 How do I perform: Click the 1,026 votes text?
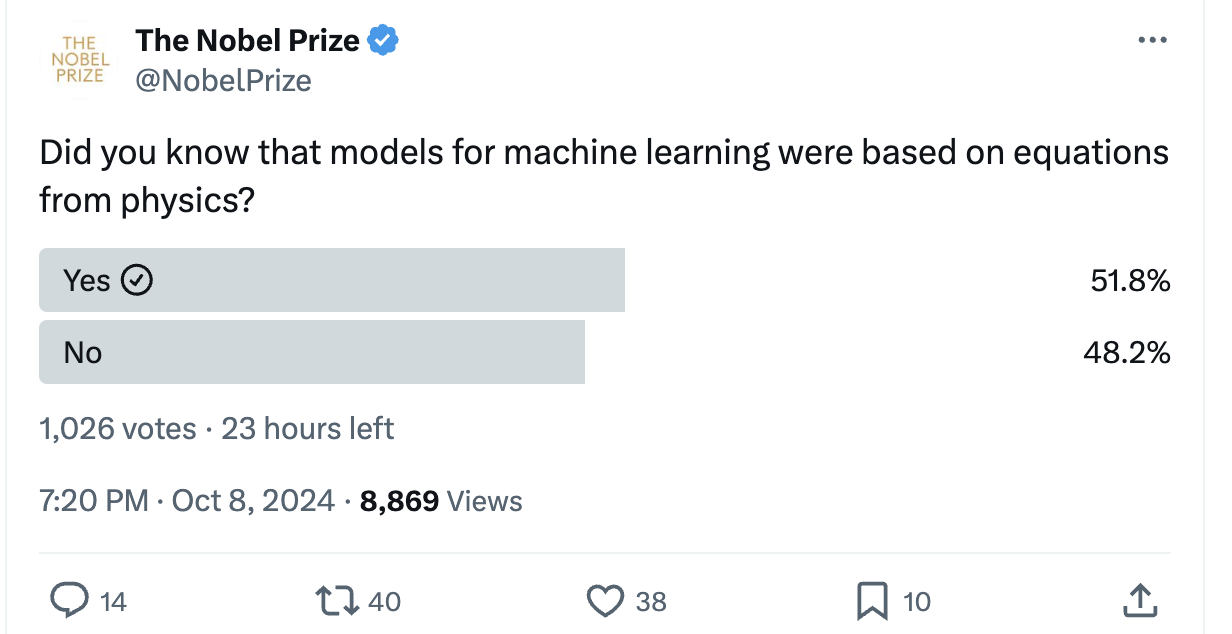118,429
